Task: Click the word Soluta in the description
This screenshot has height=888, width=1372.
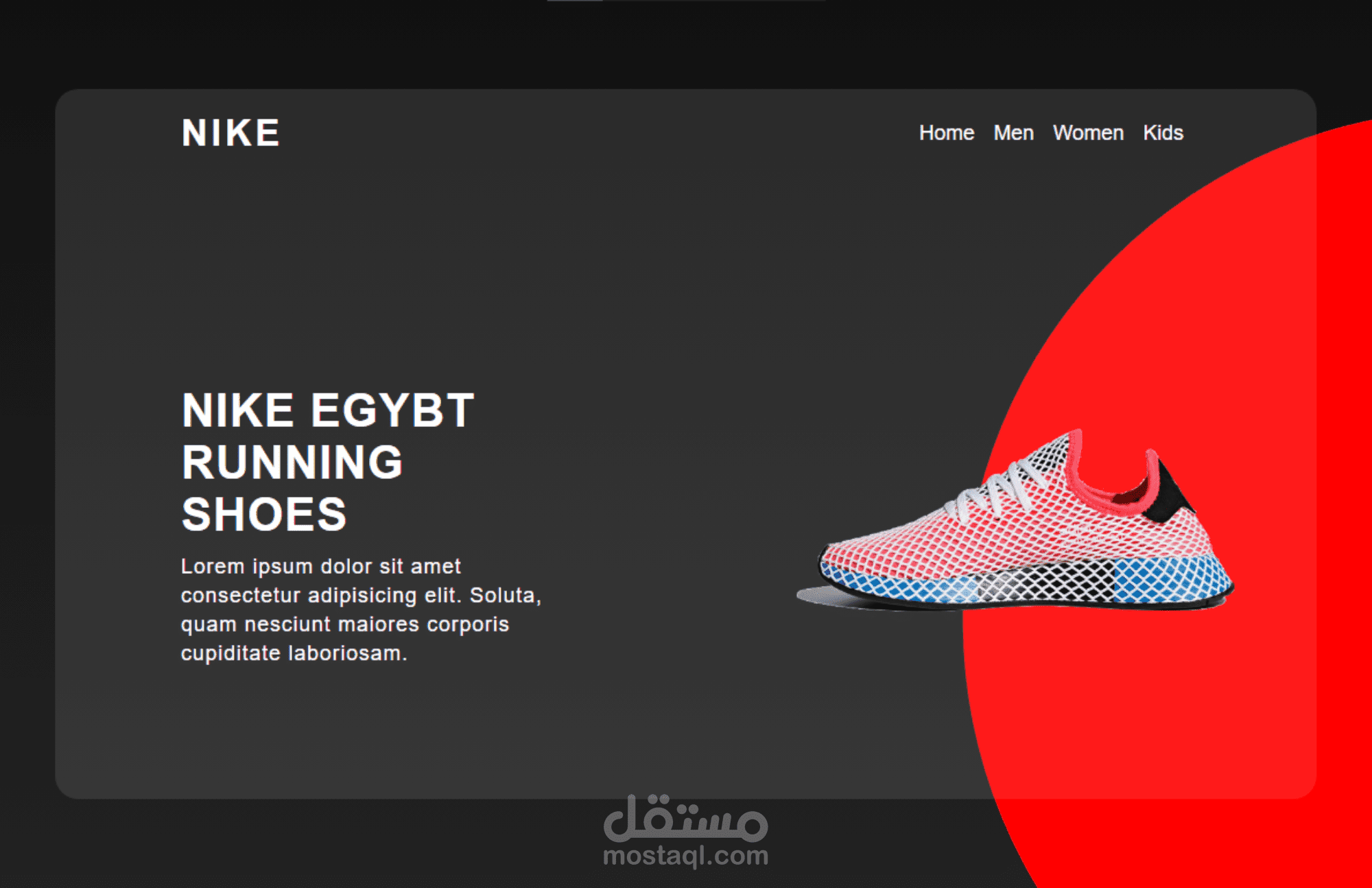Action: click(x=505, y=595)
